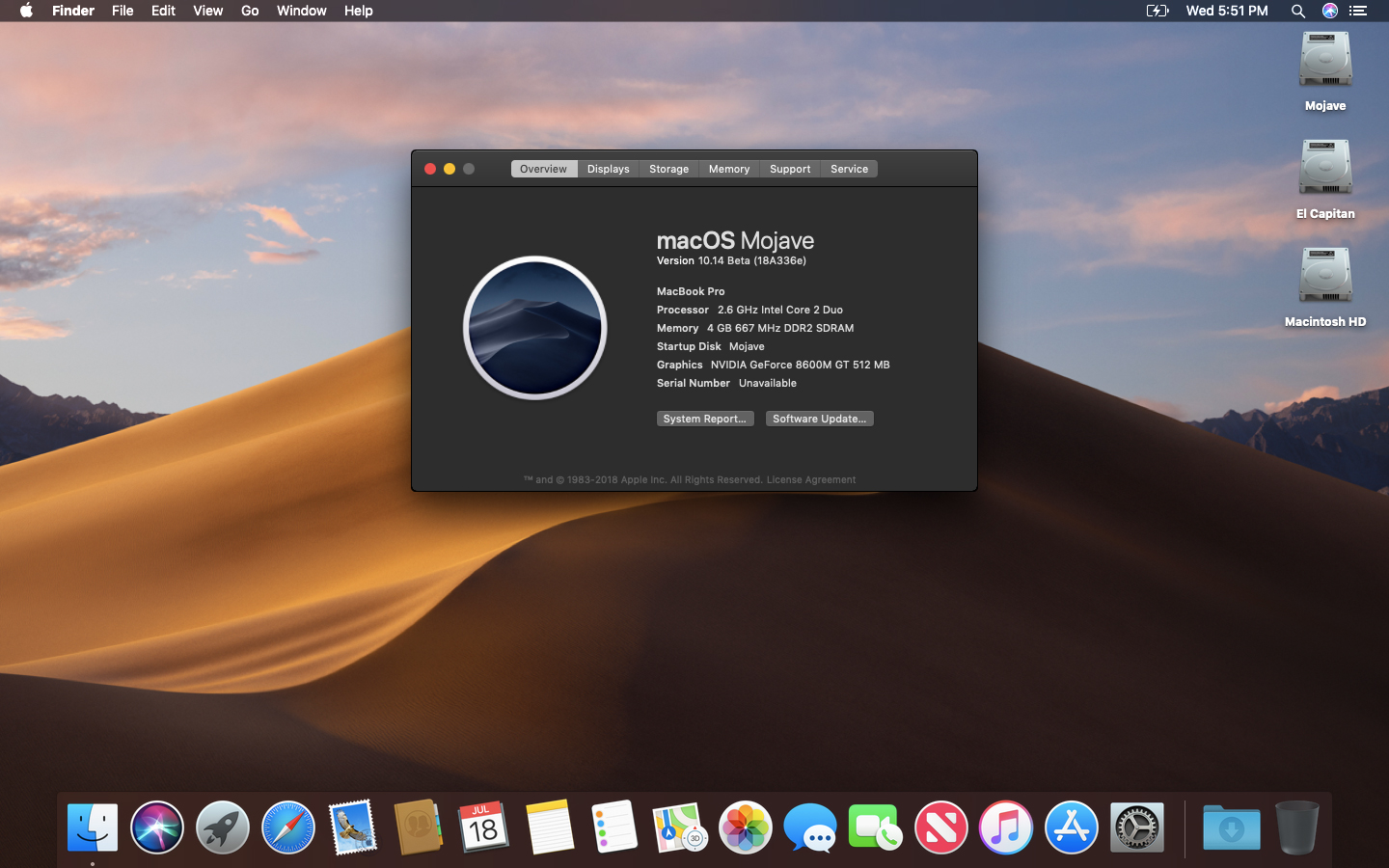
Task: Open Launchpad from the Dock
Action: point(222,827)
